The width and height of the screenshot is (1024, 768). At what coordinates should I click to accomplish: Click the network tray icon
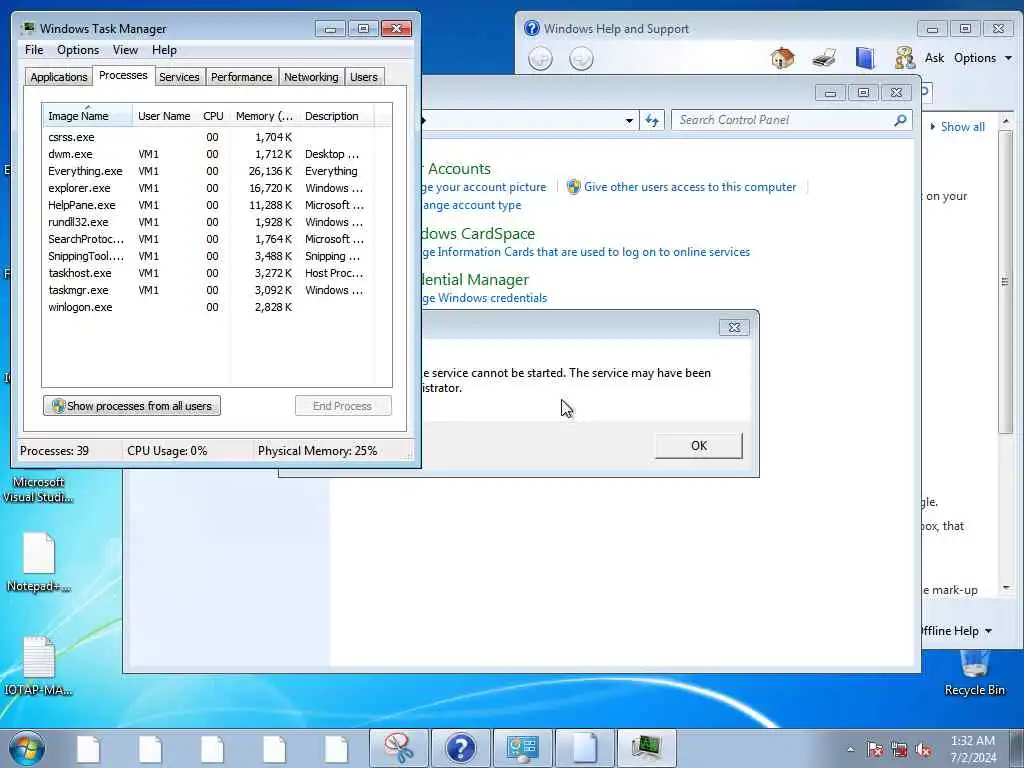(899, 749)
